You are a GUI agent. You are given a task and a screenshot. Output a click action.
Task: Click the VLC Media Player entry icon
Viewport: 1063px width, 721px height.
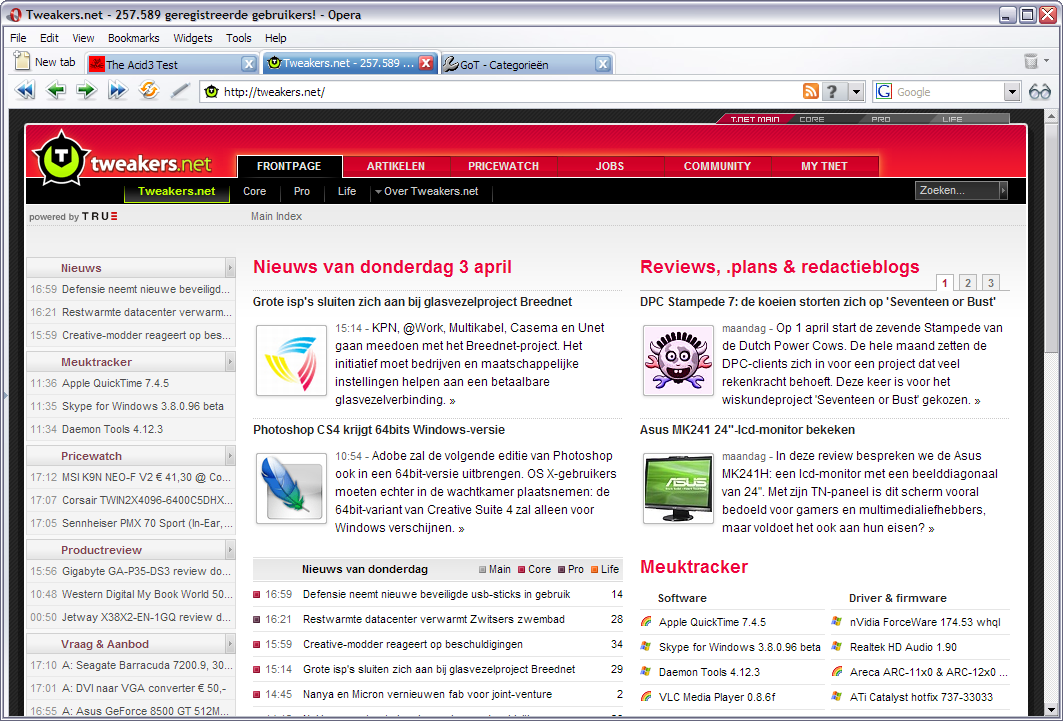coord(646,697)
